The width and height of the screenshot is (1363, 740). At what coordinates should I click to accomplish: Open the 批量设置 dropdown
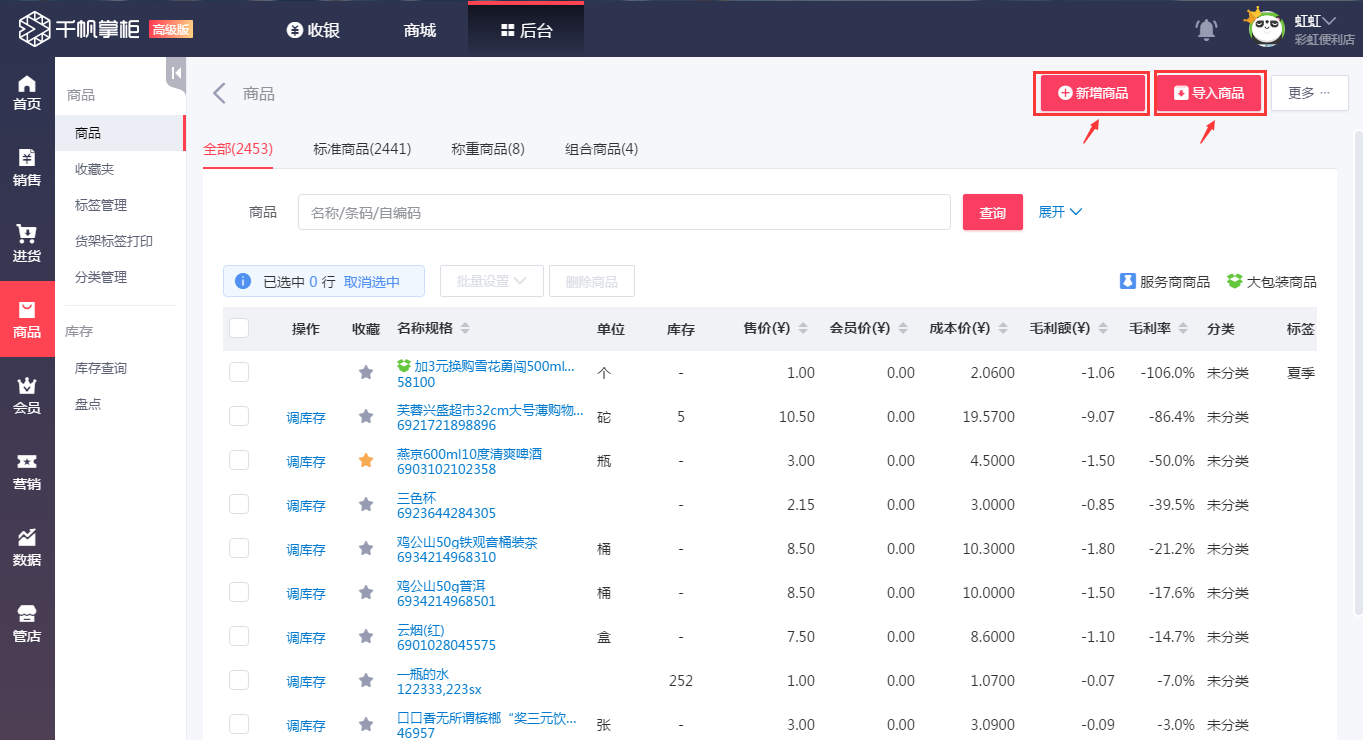(x=492, y=281)
